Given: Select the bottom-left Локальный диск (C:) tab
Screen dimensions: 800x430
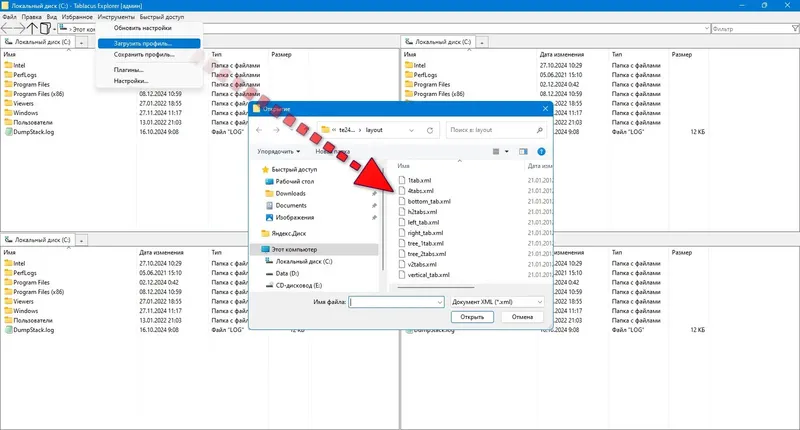Looking at the screenshot, I should (38, 240).
